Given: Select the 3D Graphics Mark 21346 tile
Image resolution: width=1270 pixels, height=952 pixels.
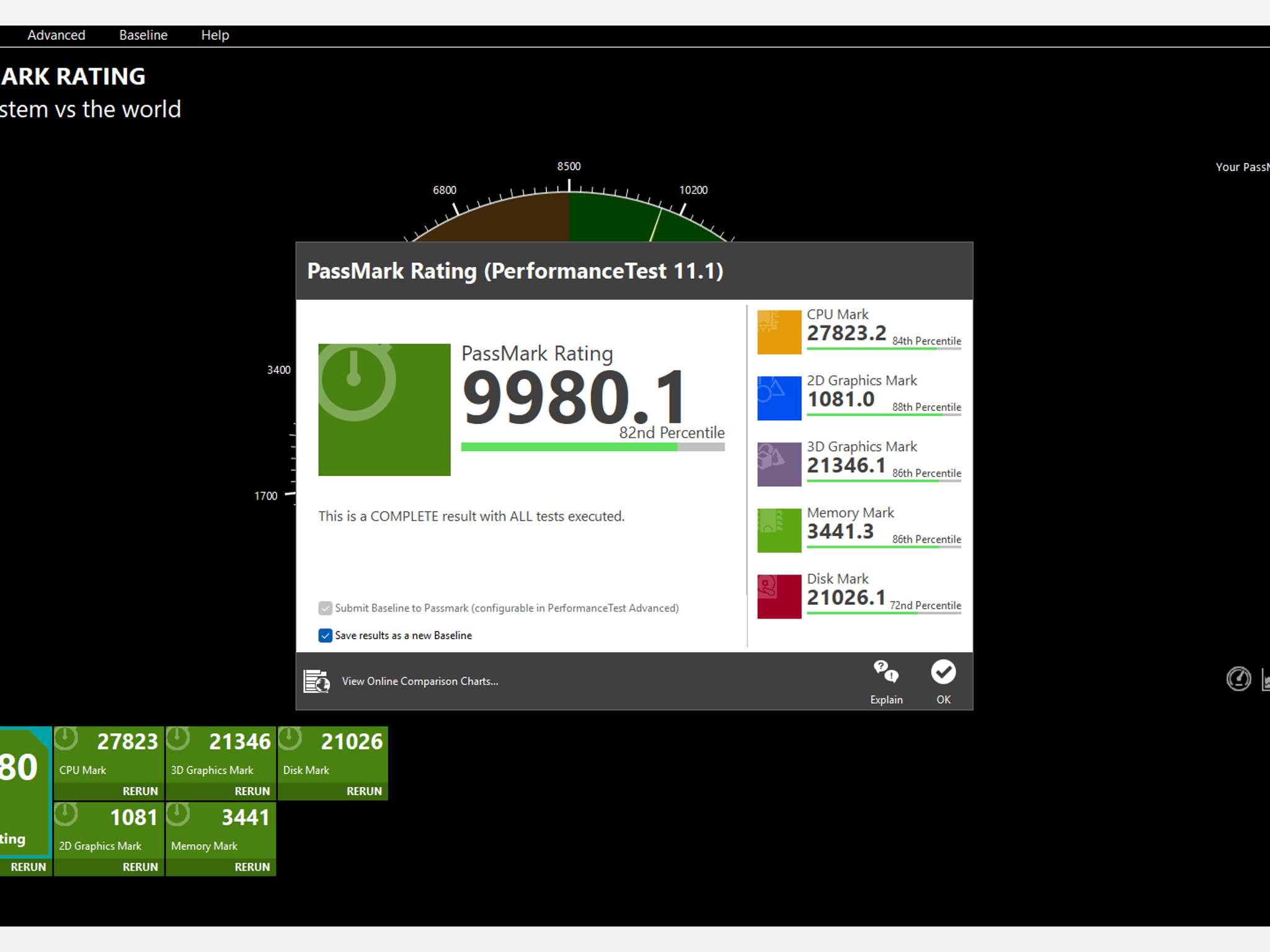Looking at the screenshot, I should [221, 763].
